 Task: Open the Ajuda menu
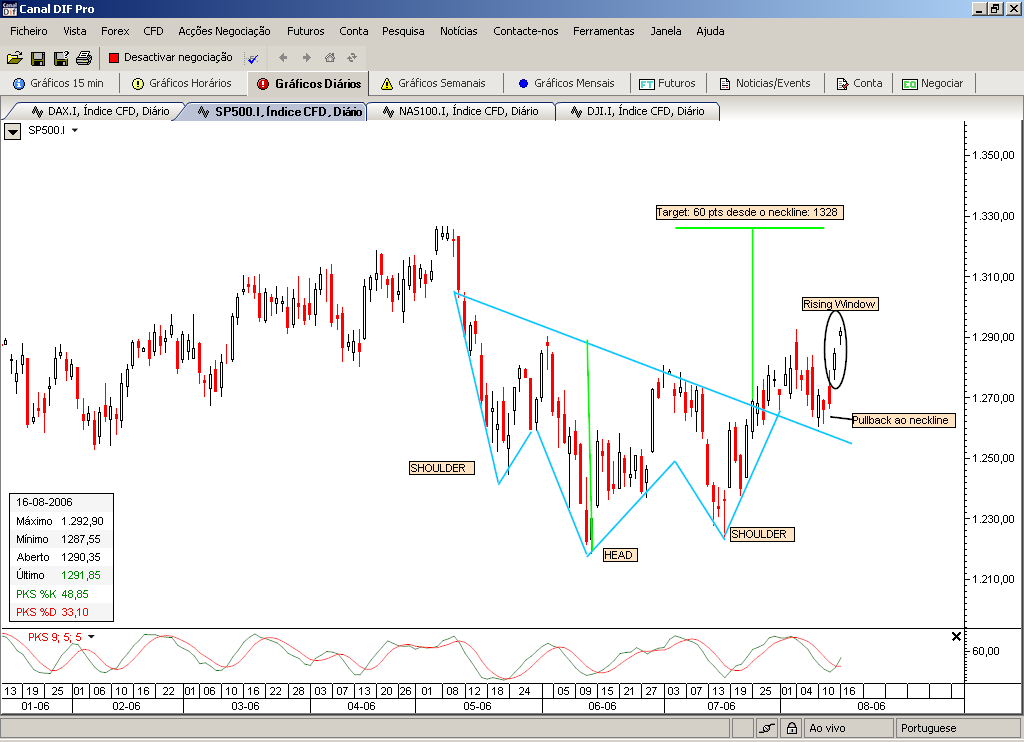[x=710, y=31]
